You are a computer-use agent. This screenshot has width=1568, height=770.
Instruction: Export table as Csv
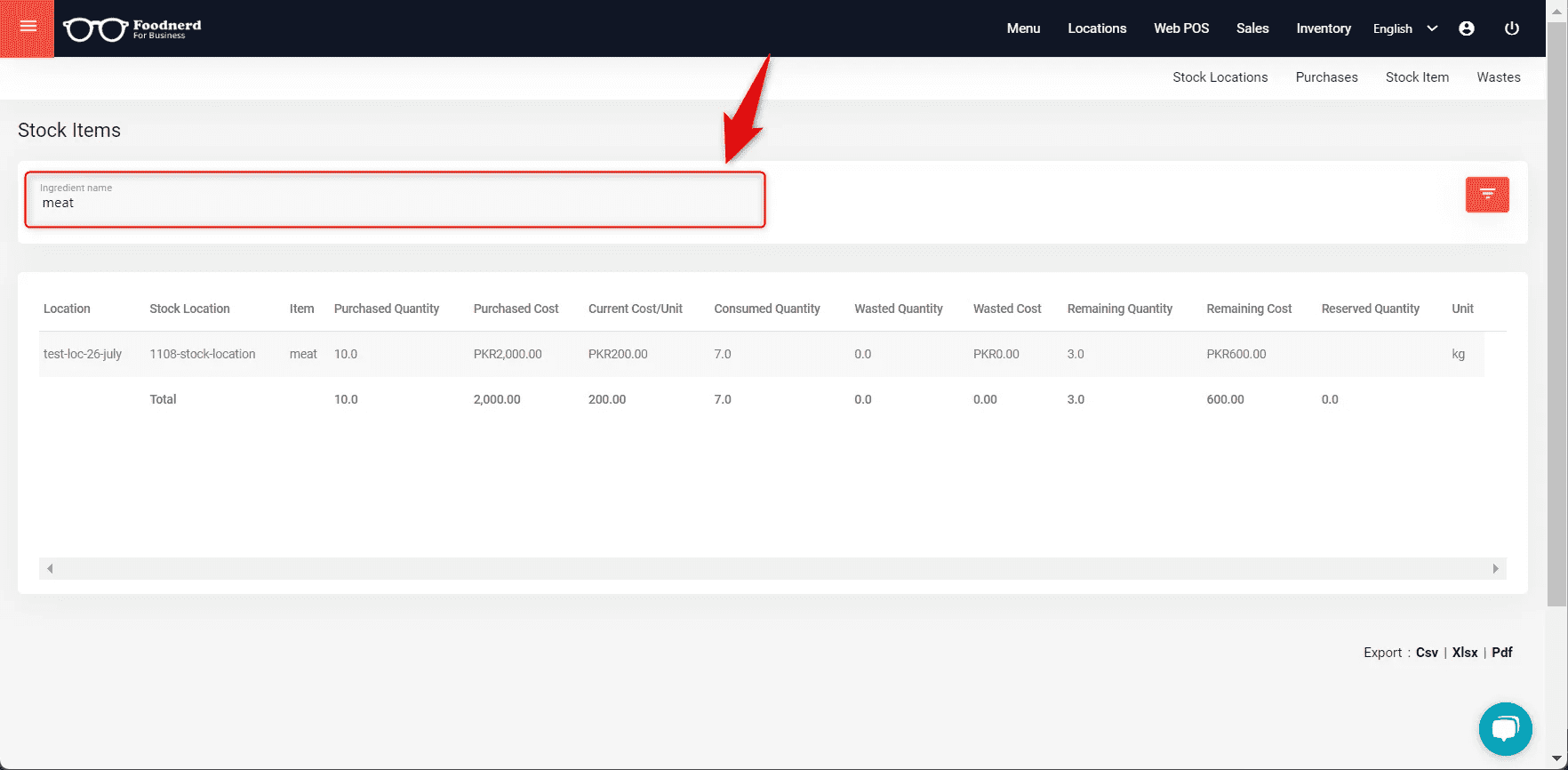click(1427, 653)
